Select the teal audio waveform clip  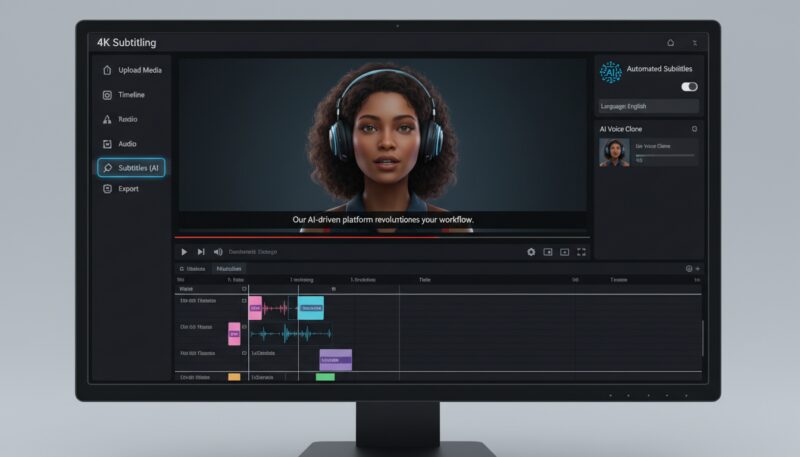click(x=291, y=334)
